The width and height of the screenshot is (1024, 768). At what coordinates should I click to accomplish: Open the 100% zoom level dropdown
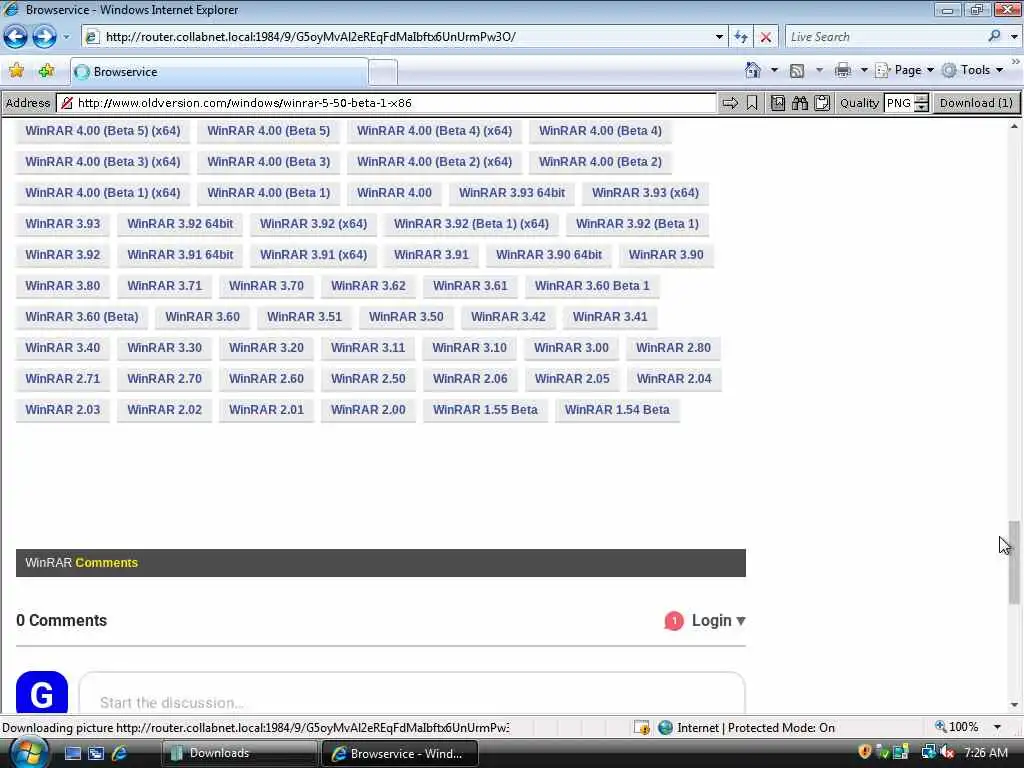pyautogui.click(x=997, y=727)
